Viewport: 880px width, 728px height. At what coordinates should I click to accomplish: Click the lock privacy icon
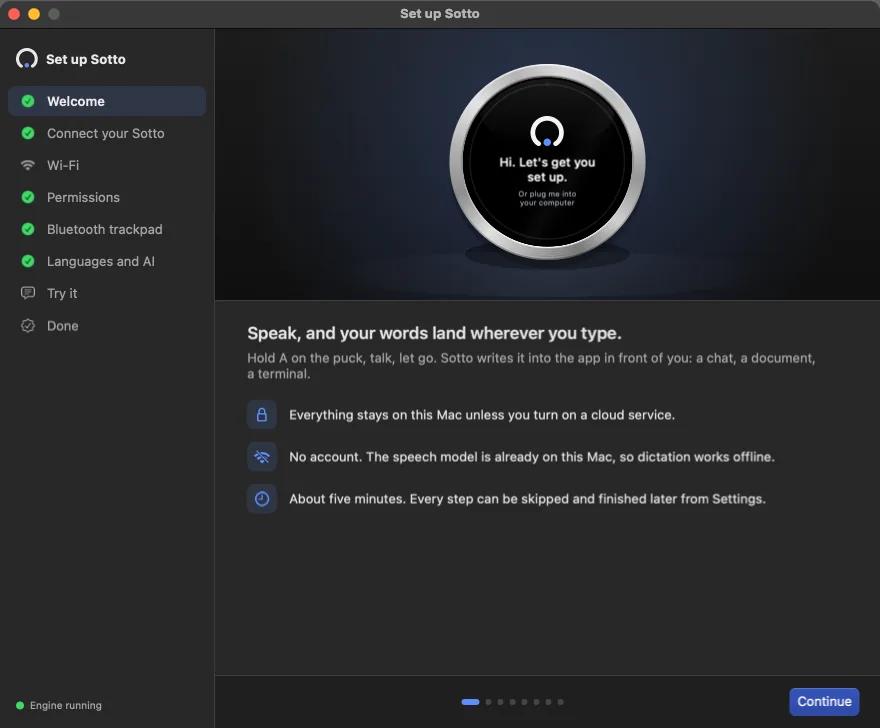click(x=262, y=415)
